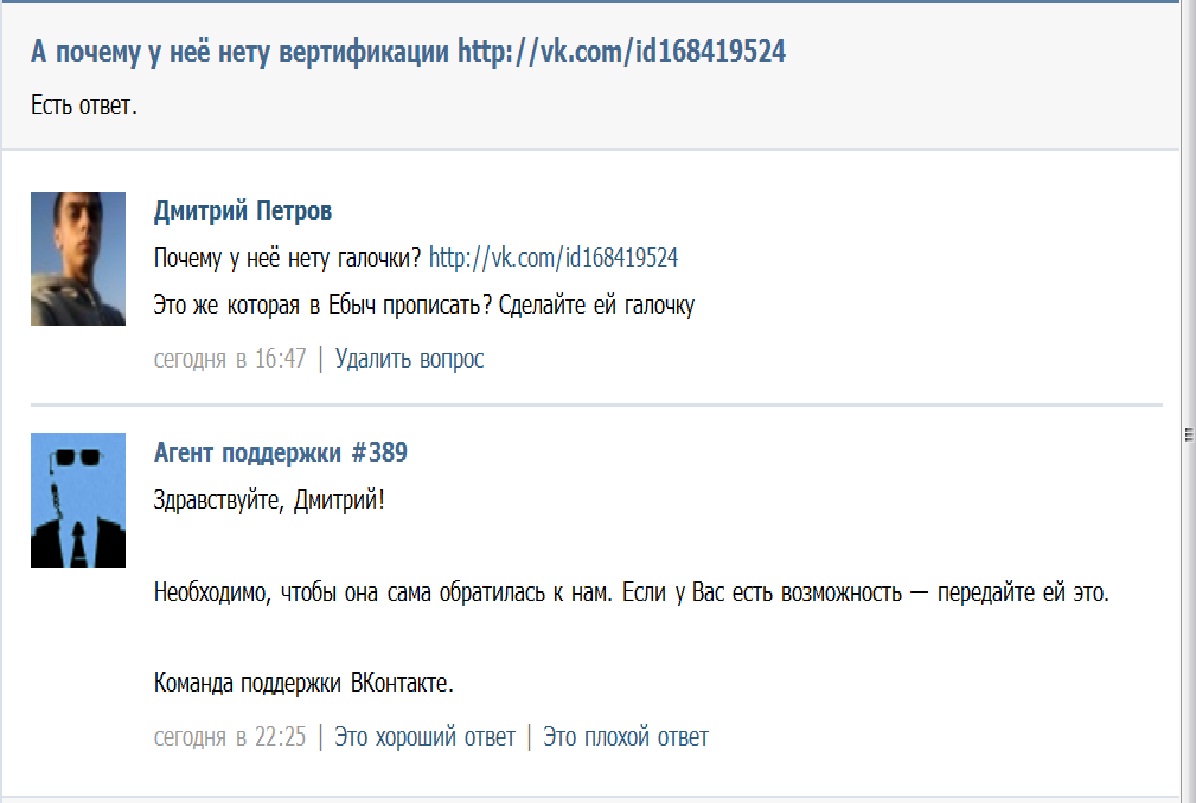Click the profile URL in the bold title
The image size is (1196, 803).
[x=621, y=52]
